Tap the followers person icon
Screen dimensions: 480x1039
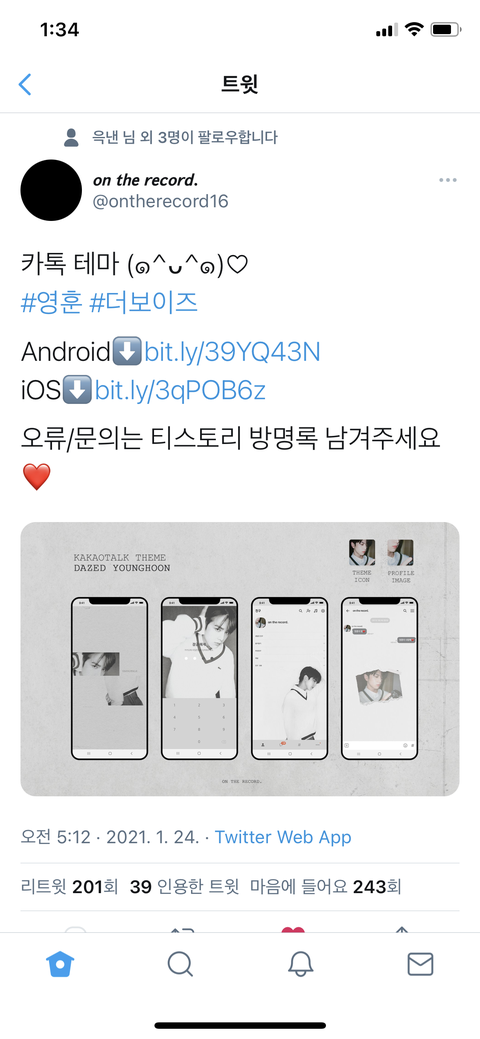pos(71,137)
